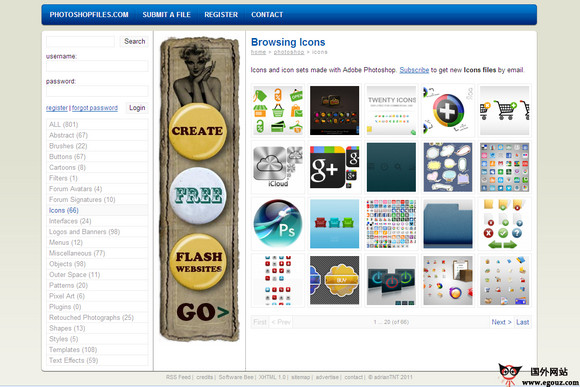Screen dimensions: 580x387
Task: Select the Outer Space (11) category
Action: [x=97, y=275]
